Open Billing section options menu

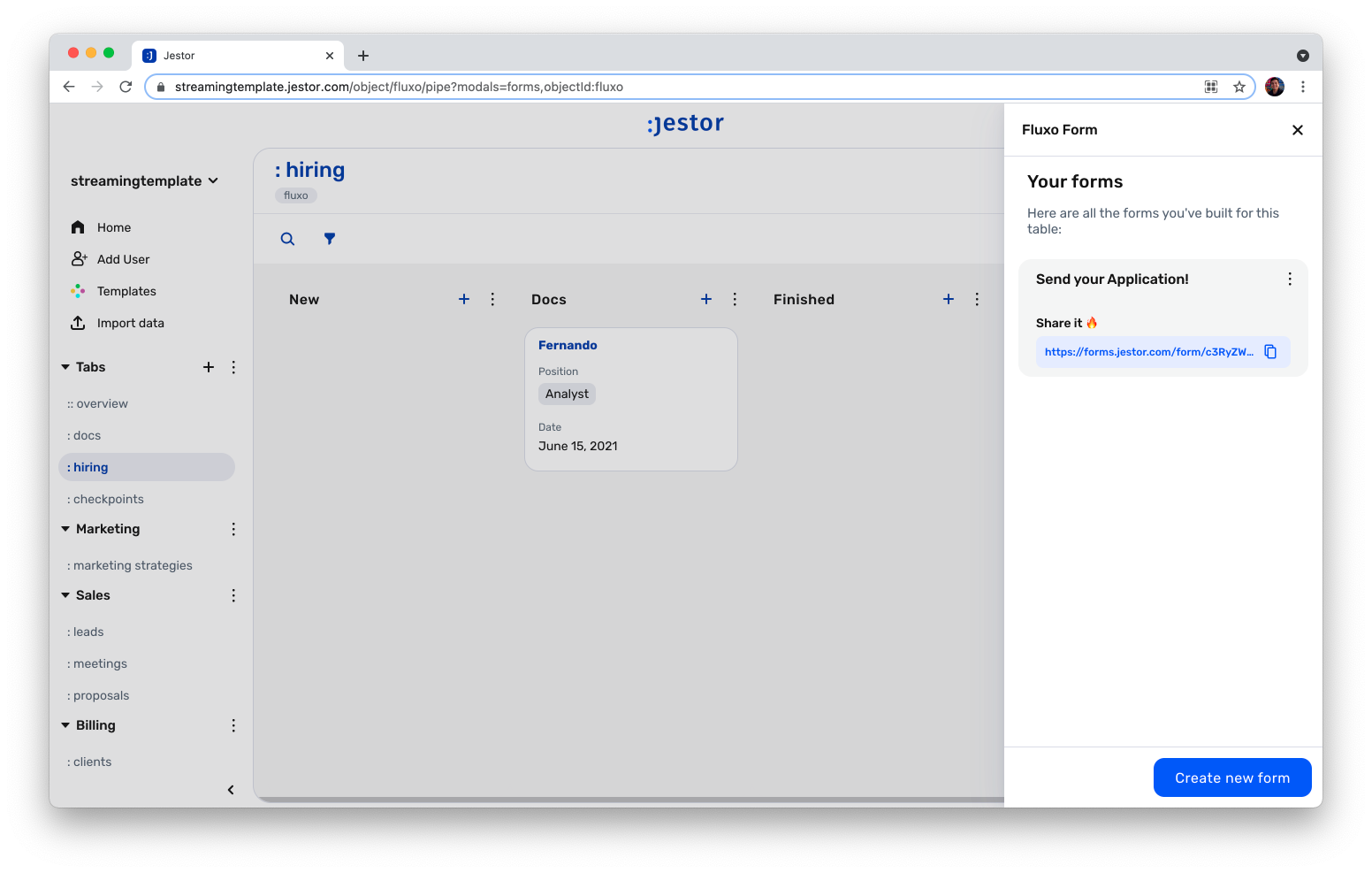tap(233, 725)
